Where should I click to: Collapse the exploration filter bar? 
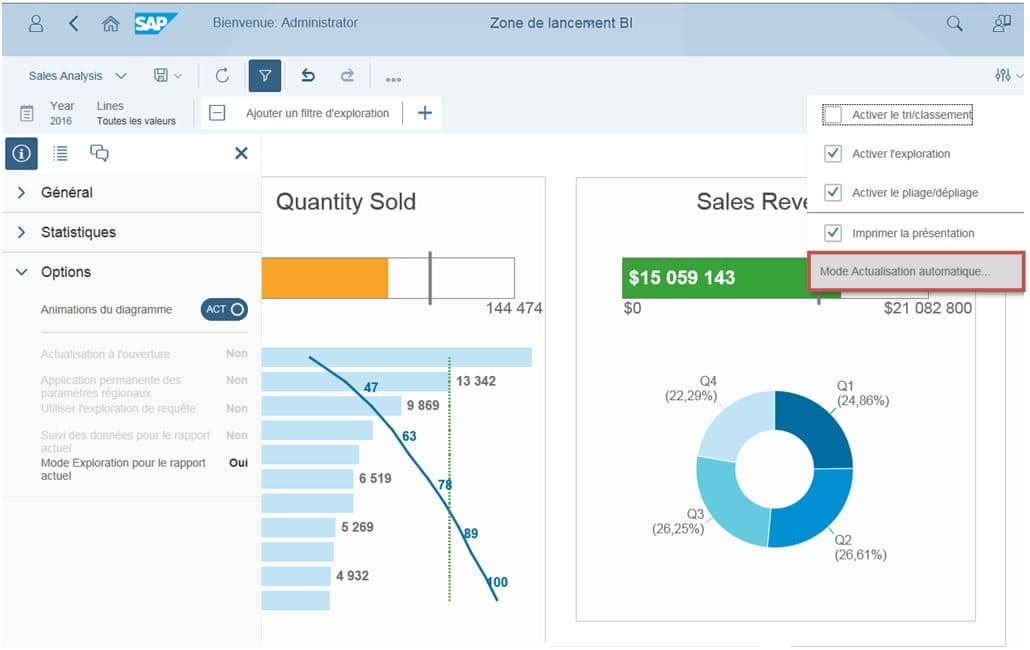(x=217, y=113)
